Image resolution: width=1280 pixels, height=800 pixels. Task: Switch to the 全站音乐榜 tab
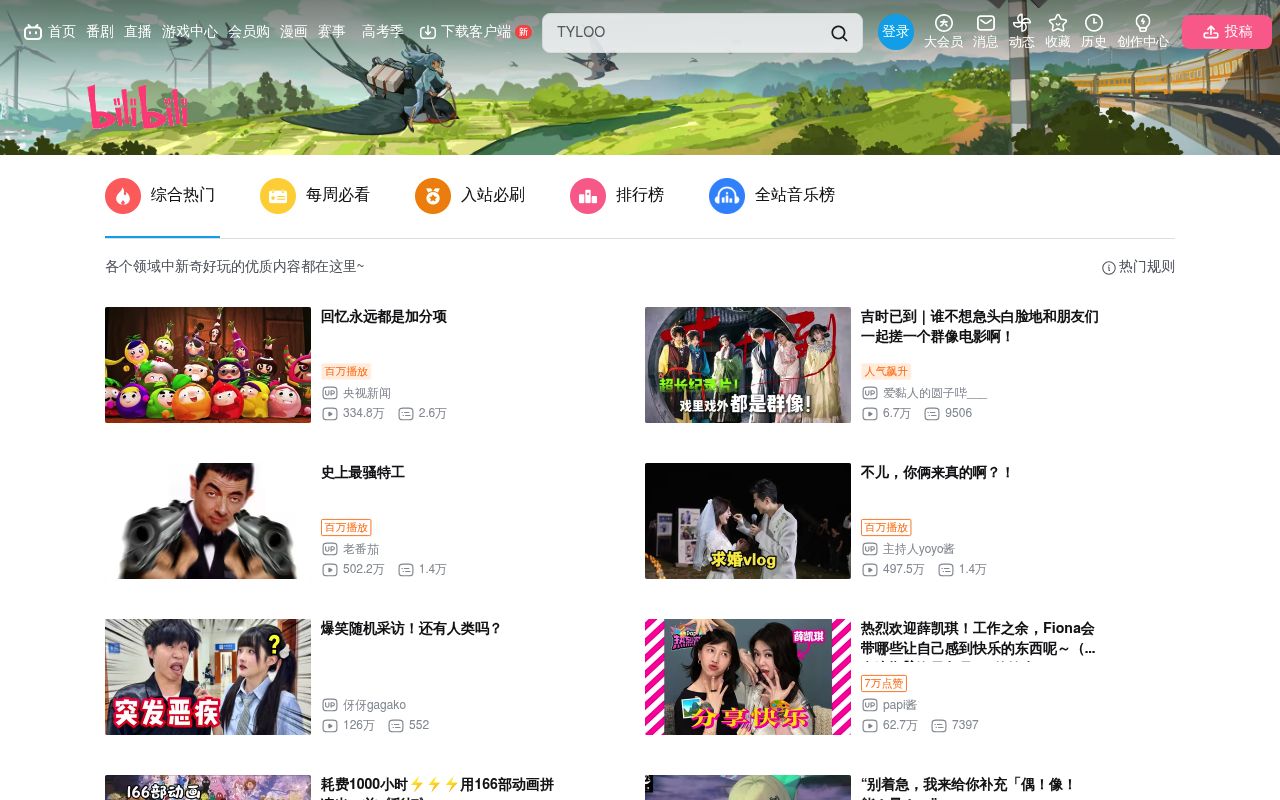(772, 196)
